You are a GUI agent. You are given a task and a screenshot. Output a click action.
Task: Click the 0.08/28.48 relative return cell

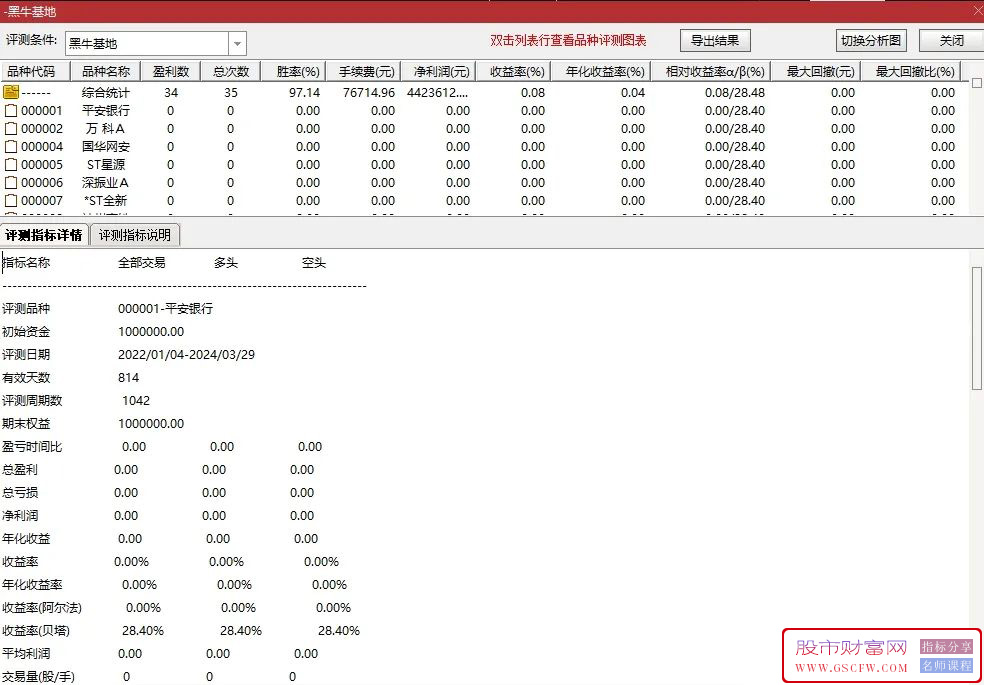(735, 93)
